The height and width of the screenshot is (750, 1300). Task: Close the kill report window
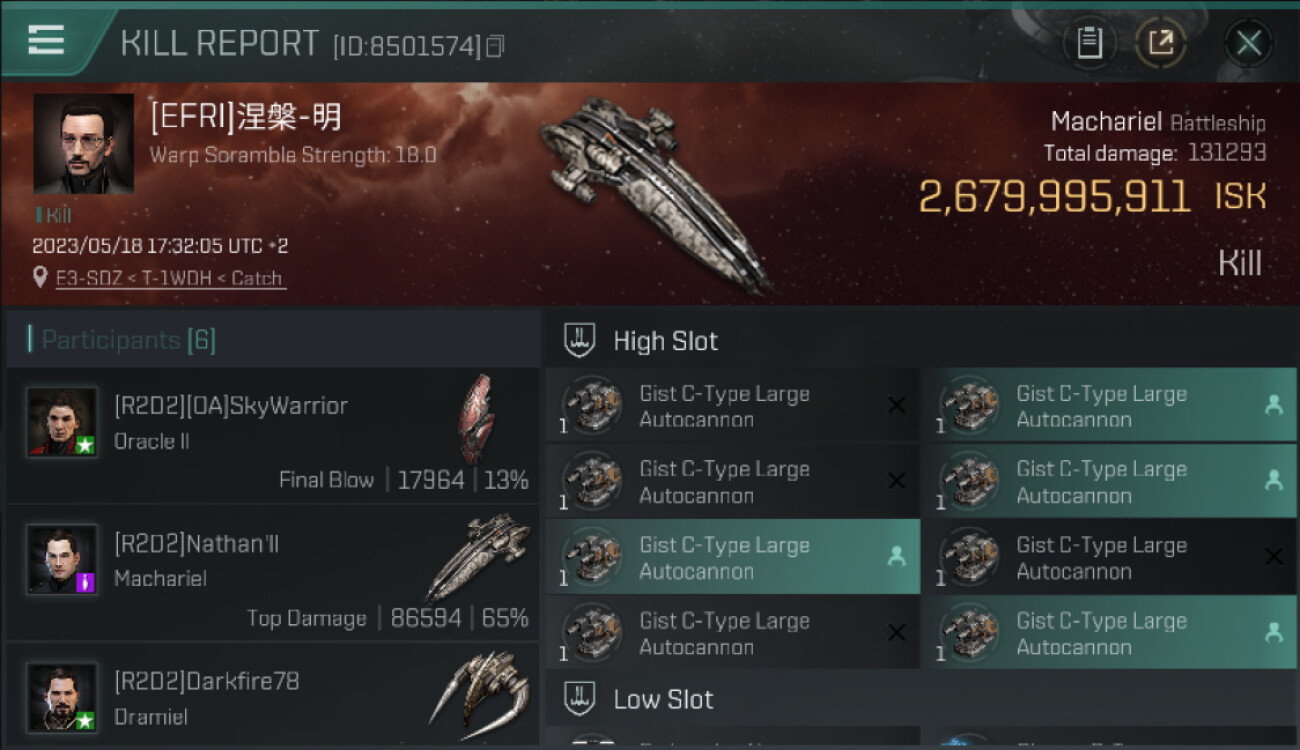1248,43
